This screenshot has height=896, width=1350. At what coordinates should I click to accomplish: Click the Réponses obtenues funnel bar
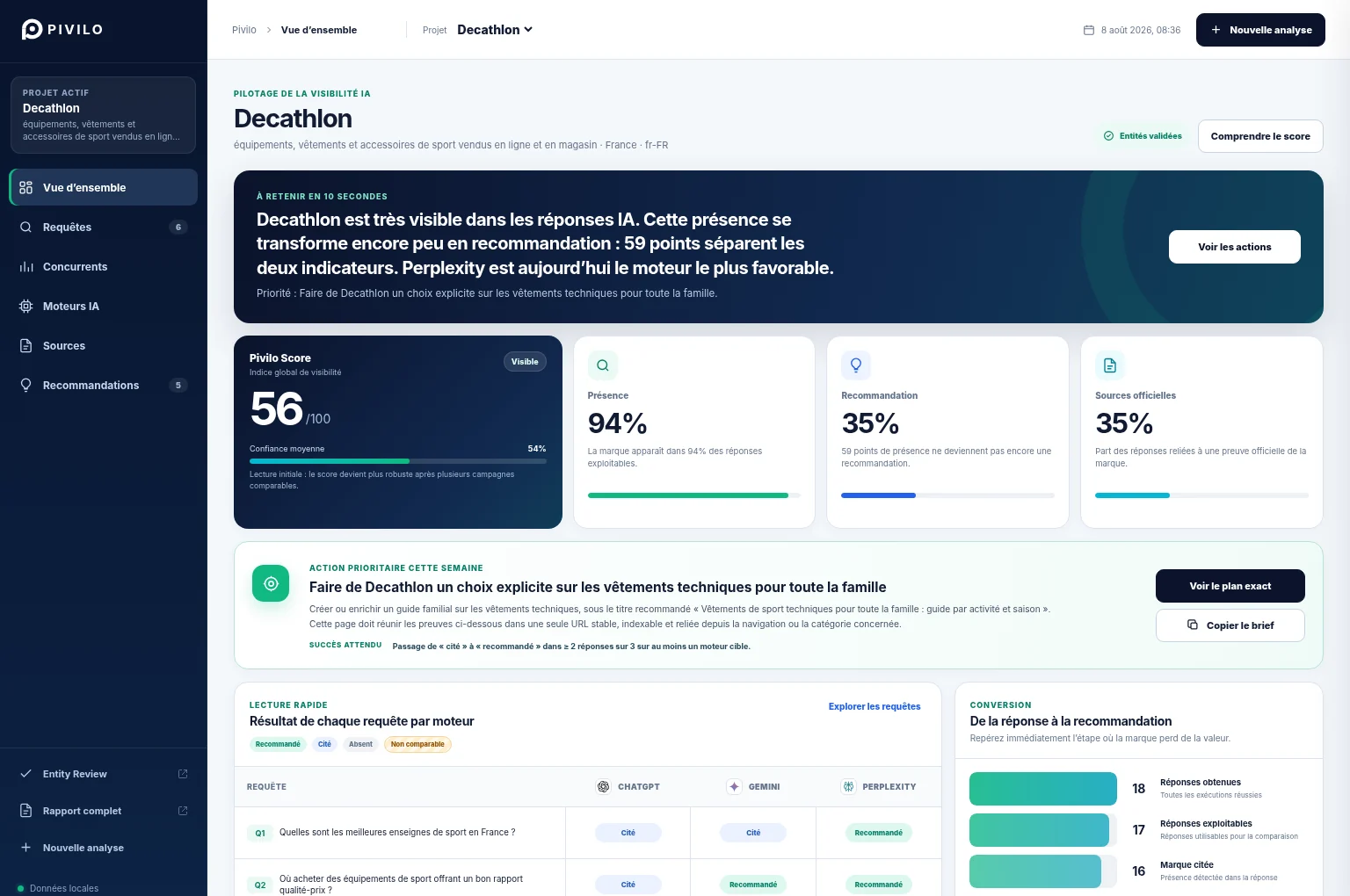tap(1043, 789)
